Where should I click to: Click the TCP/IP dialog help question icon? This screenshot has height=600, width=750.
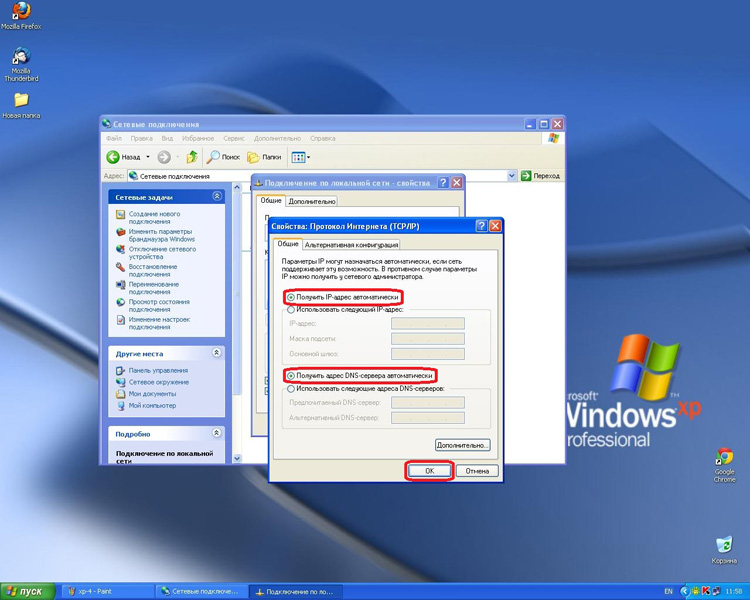481,227
